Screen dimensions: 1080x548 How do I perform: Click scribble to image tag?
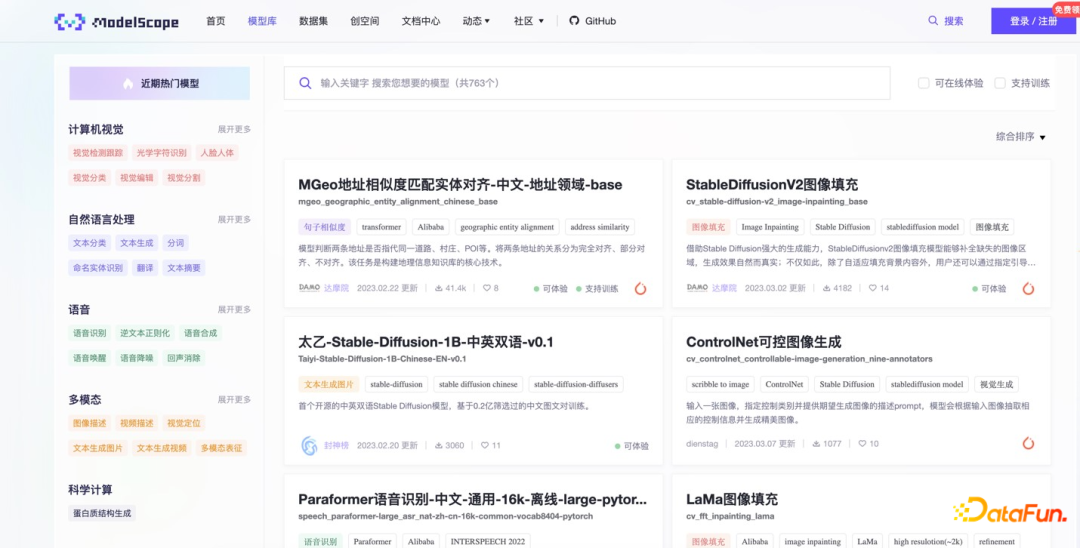coord(720,384)
